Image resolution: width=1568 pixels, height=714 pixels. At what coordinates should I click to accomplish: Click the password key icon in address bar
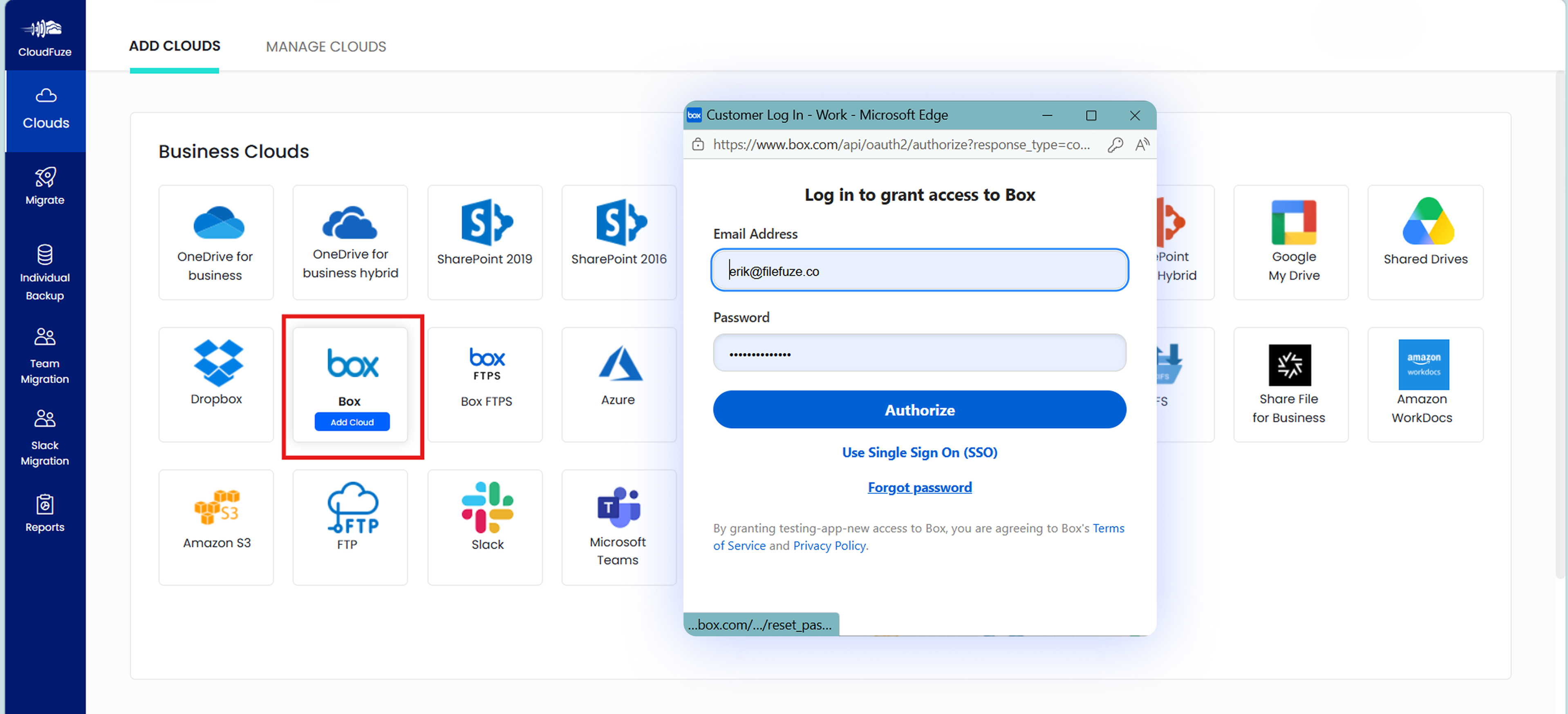tap(1115, 144)
